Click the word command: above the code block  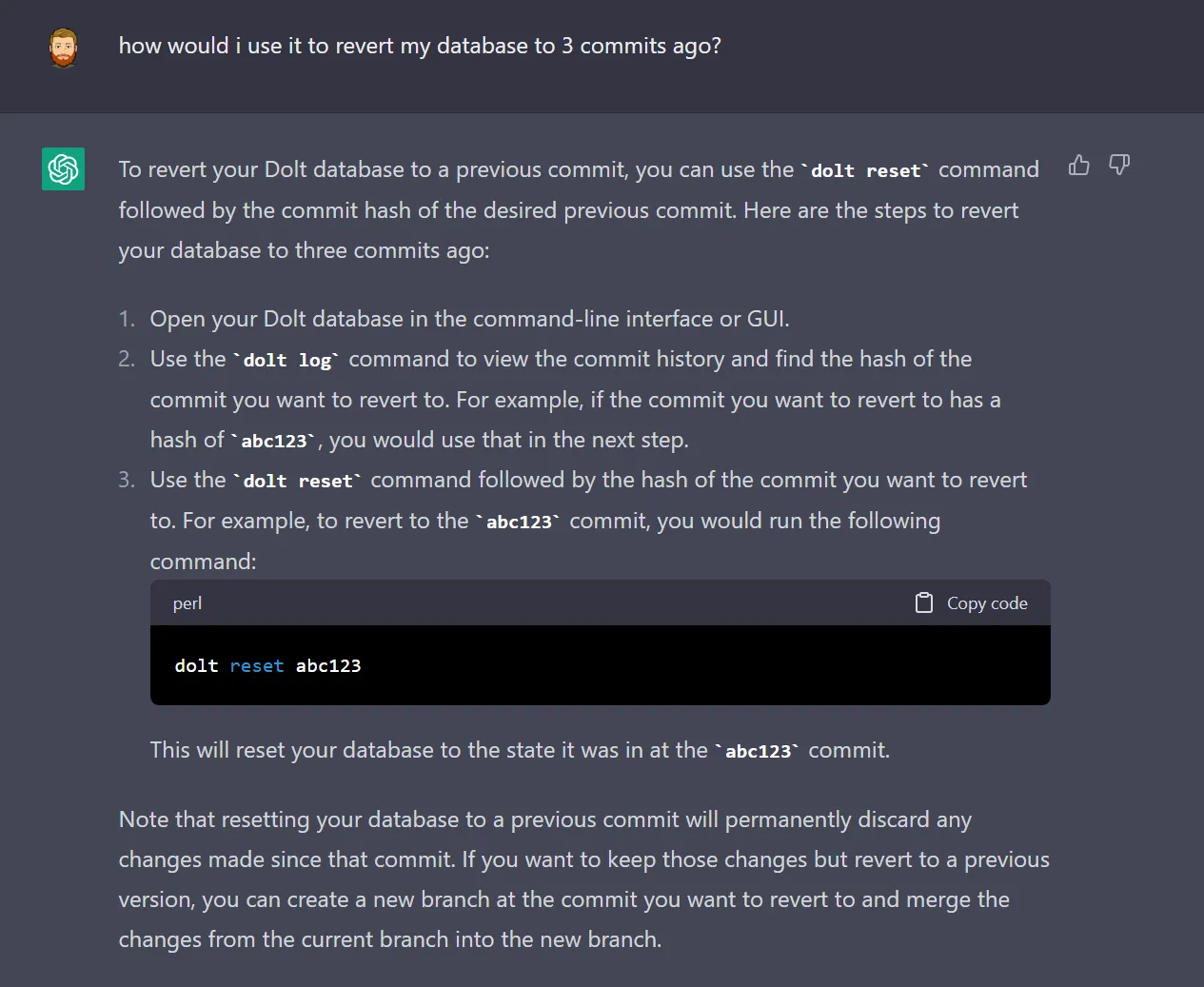[203, 562]
